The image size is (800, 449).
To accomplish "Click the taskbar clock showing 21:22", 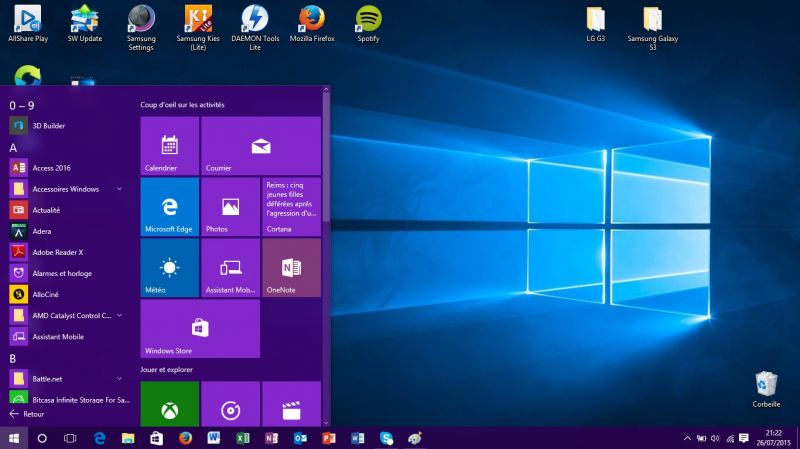I will coord(773,438).
